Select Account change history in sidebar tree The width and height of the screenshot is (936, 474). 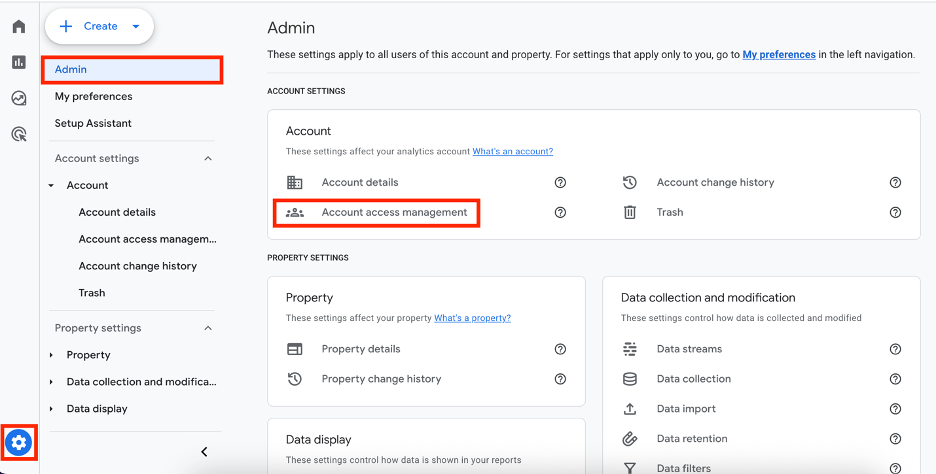(138, 266)
